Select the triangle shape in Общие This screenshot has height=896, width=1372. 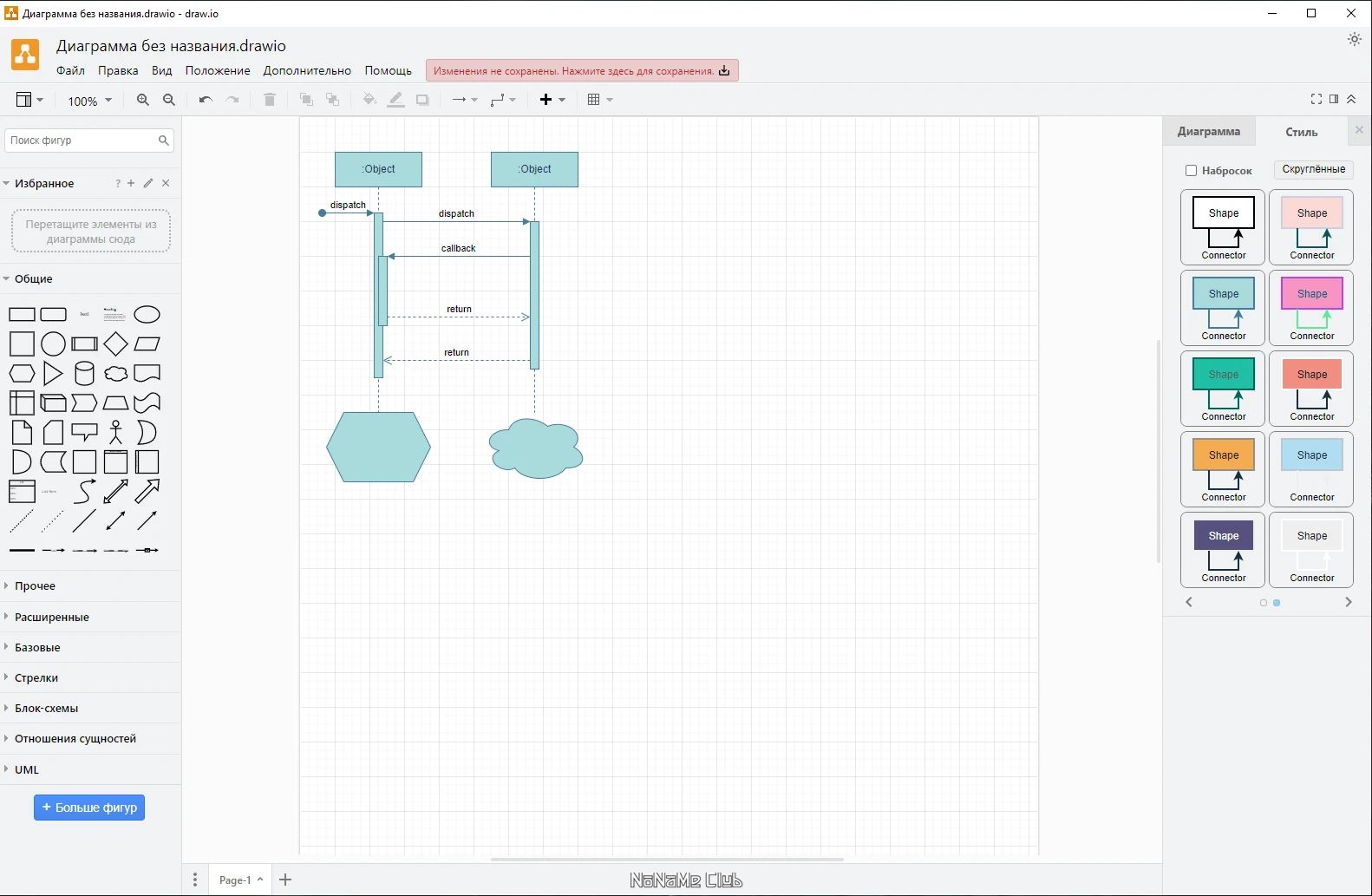click(x=53, y=374)
